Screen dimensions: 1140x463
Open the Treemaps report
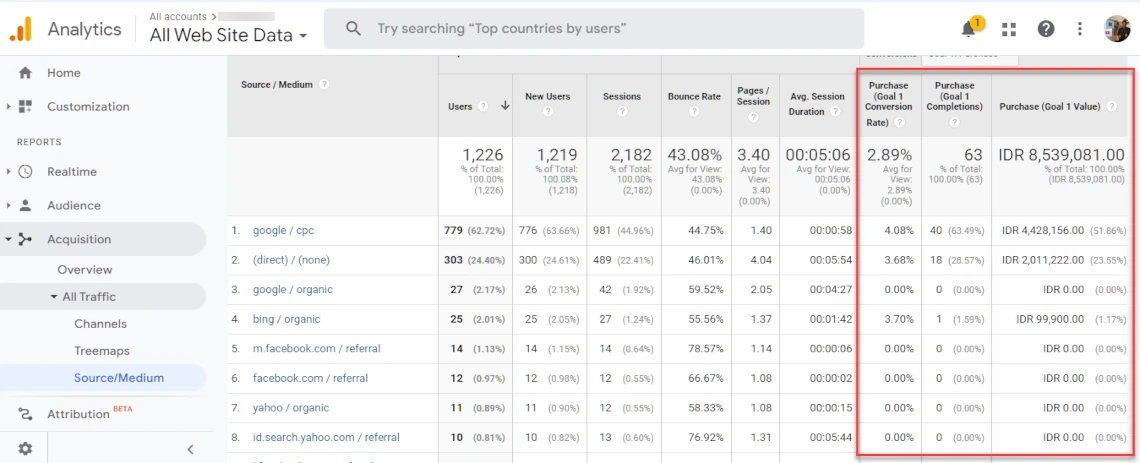pyautogui.click(x=102, y=351)
